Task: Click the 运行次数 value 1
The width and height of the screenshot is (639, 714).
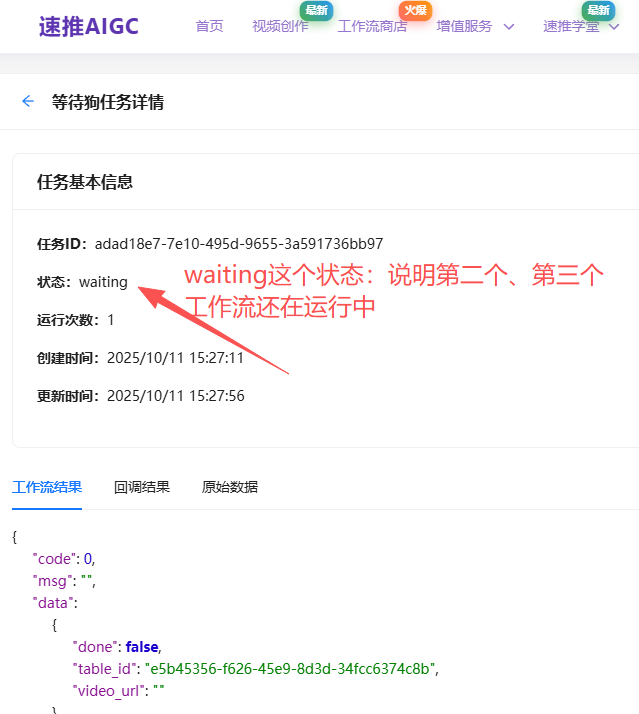Action: click(111, 320)
